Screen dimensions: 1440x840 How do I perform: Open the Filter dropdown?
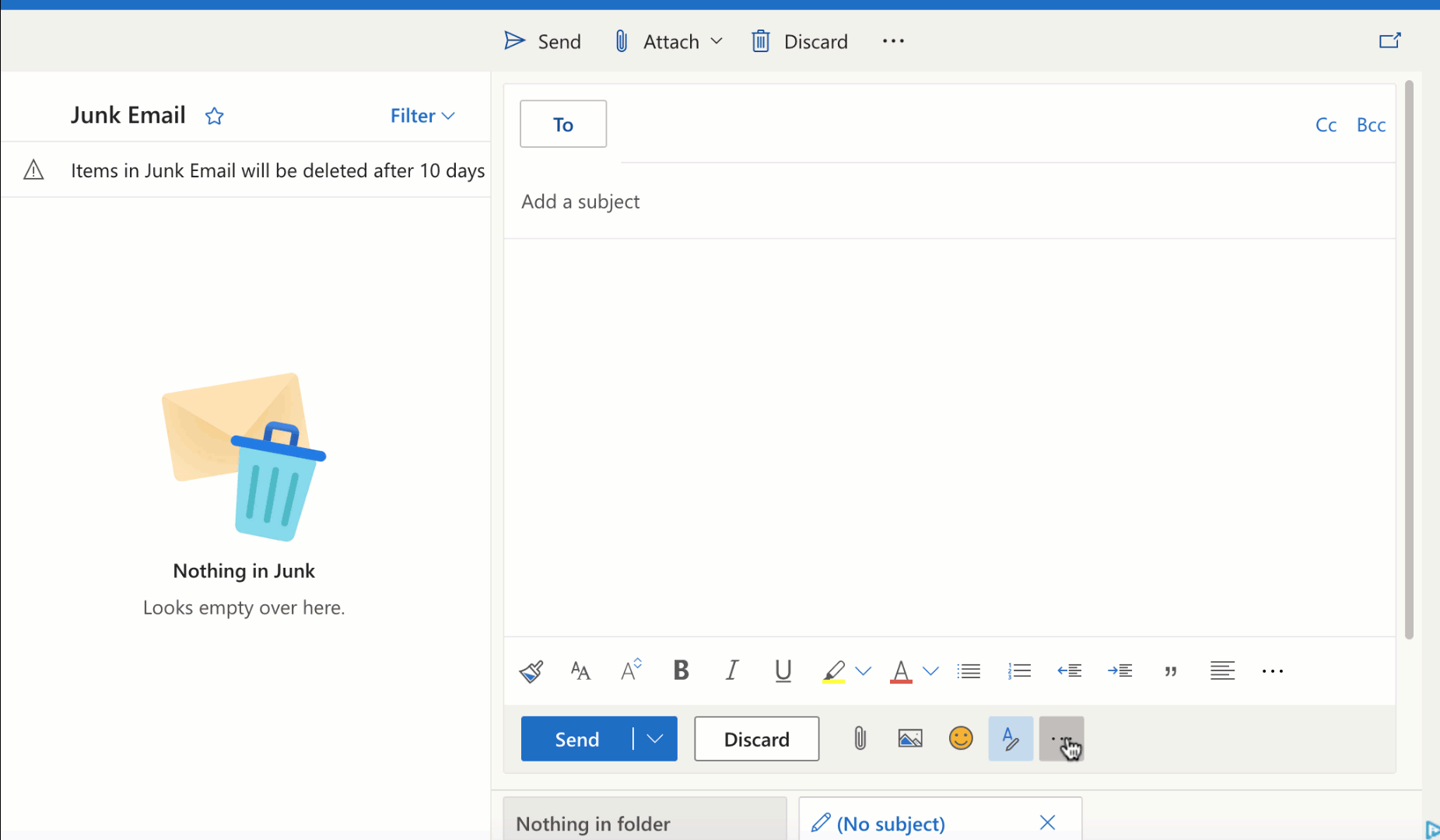[x=422, y=116]
